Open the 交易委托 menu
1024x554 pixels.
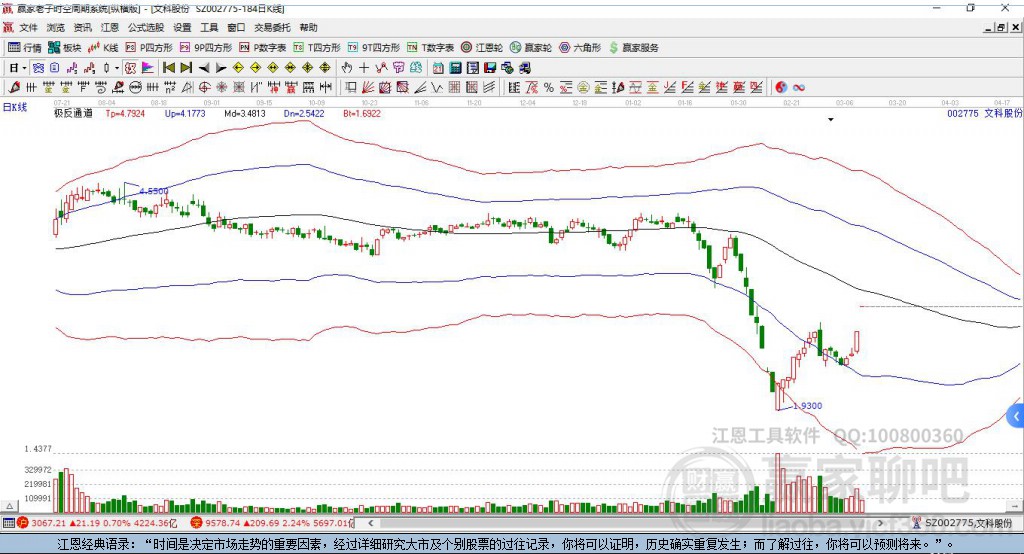click(x=272, y=27)
